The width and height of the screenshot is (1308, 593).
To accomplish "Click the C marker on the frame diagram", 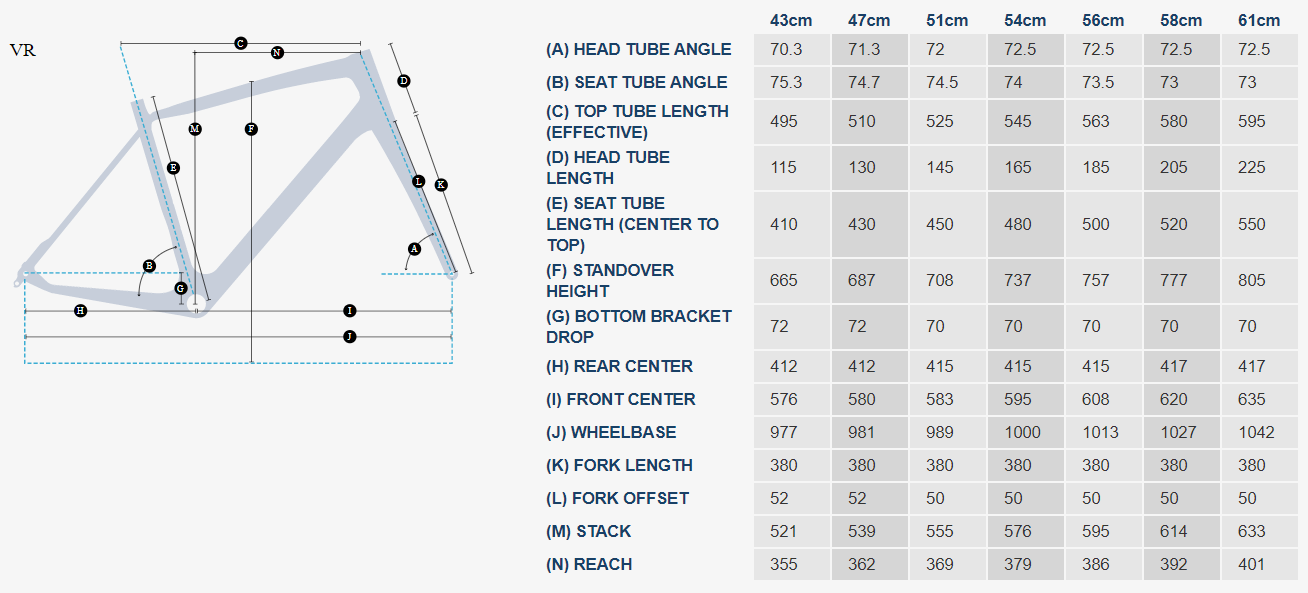I will pyautogui.click(x=241, y=43).
